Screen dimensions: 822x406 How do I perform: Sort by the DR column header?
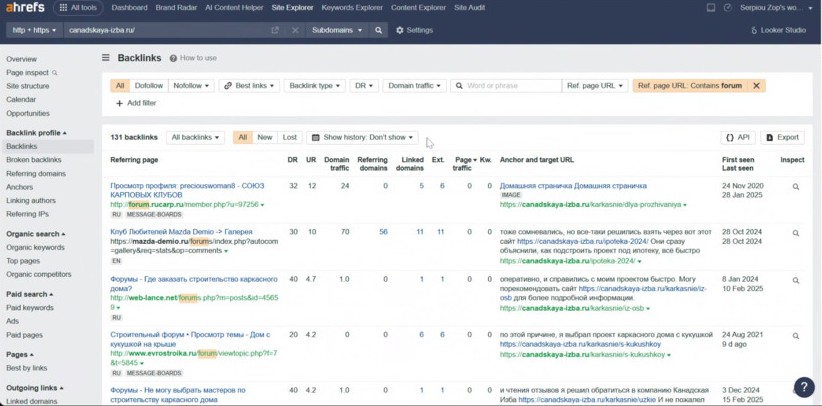click(292, 160)
